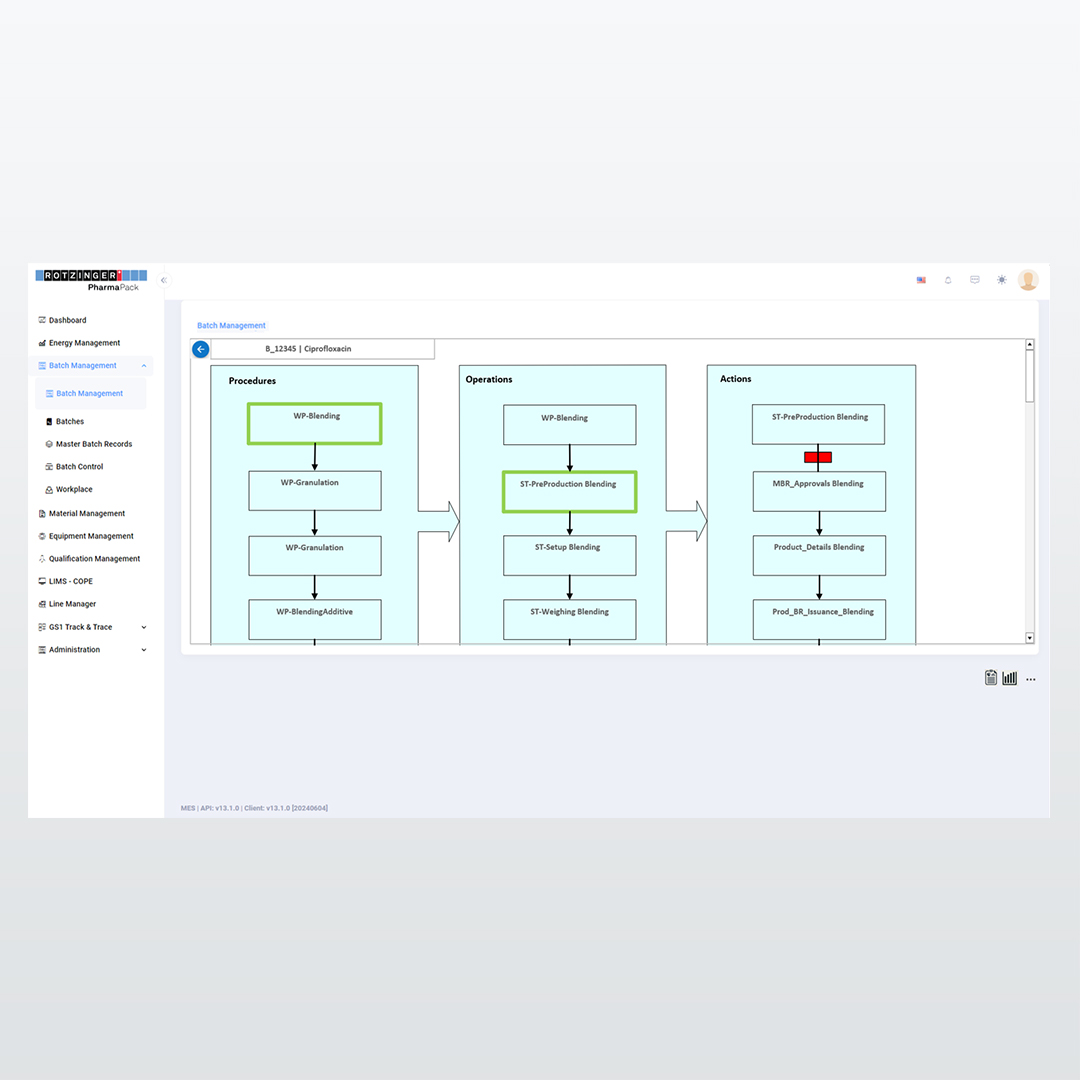Open Qualification Management section

[94, 559]
